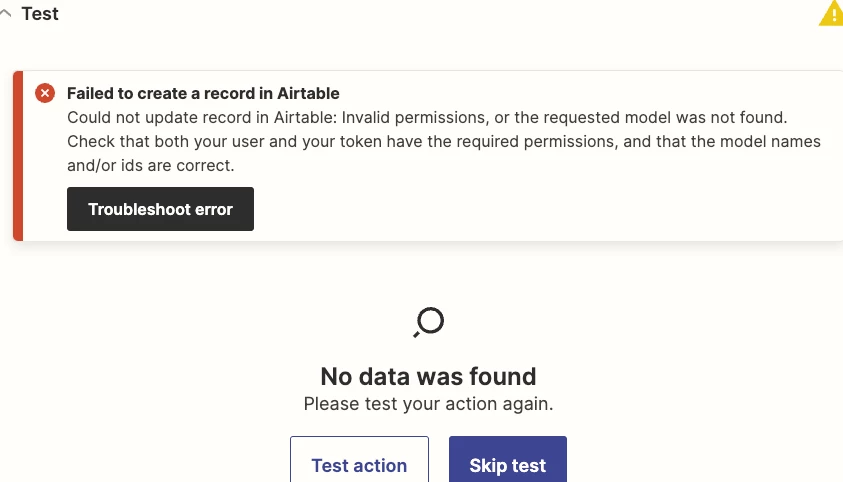Click the red stripe on the error banner

click(17, 156)
